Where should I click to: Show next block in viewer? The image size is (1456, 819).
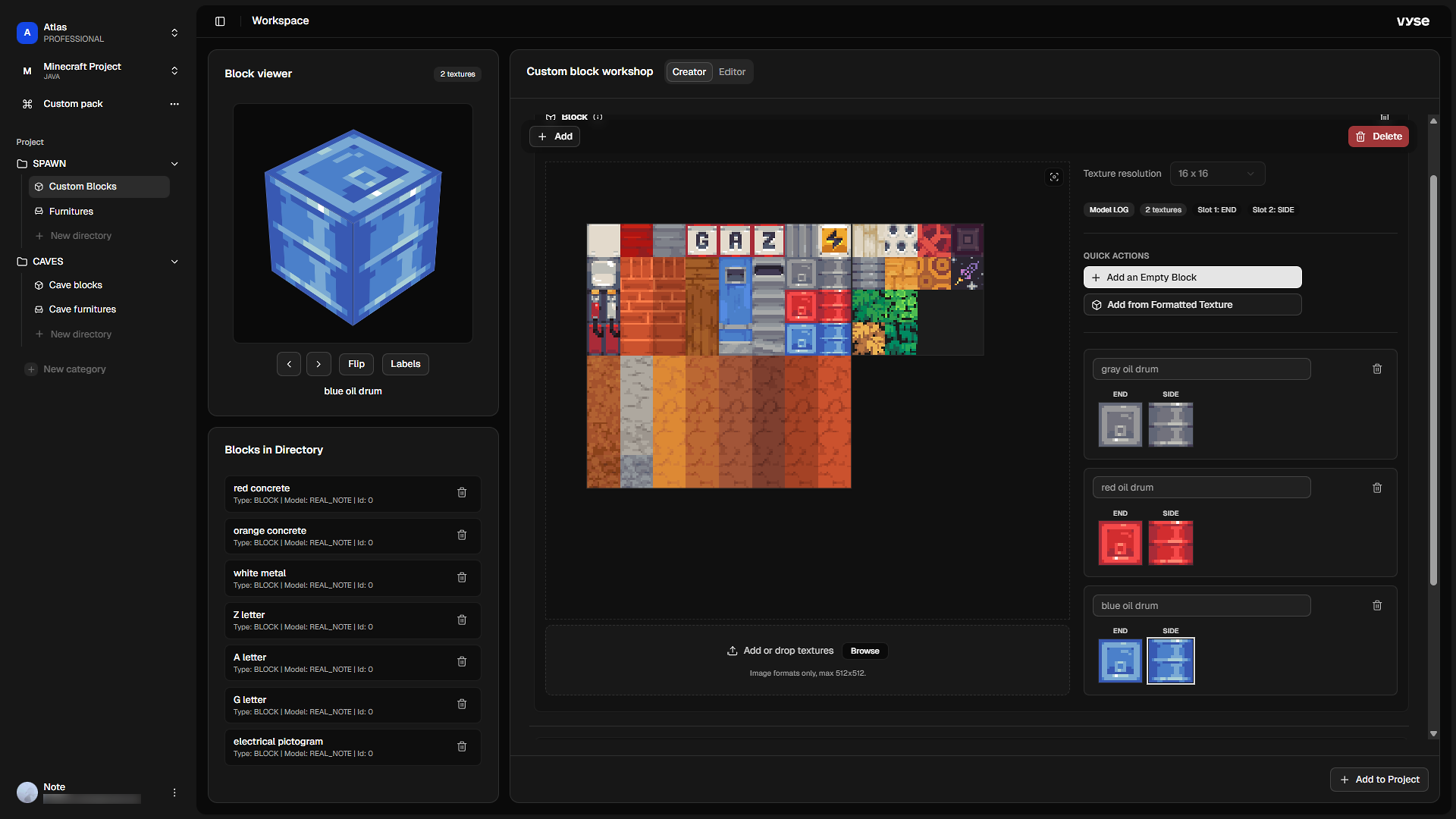click(x=318, y=364)
